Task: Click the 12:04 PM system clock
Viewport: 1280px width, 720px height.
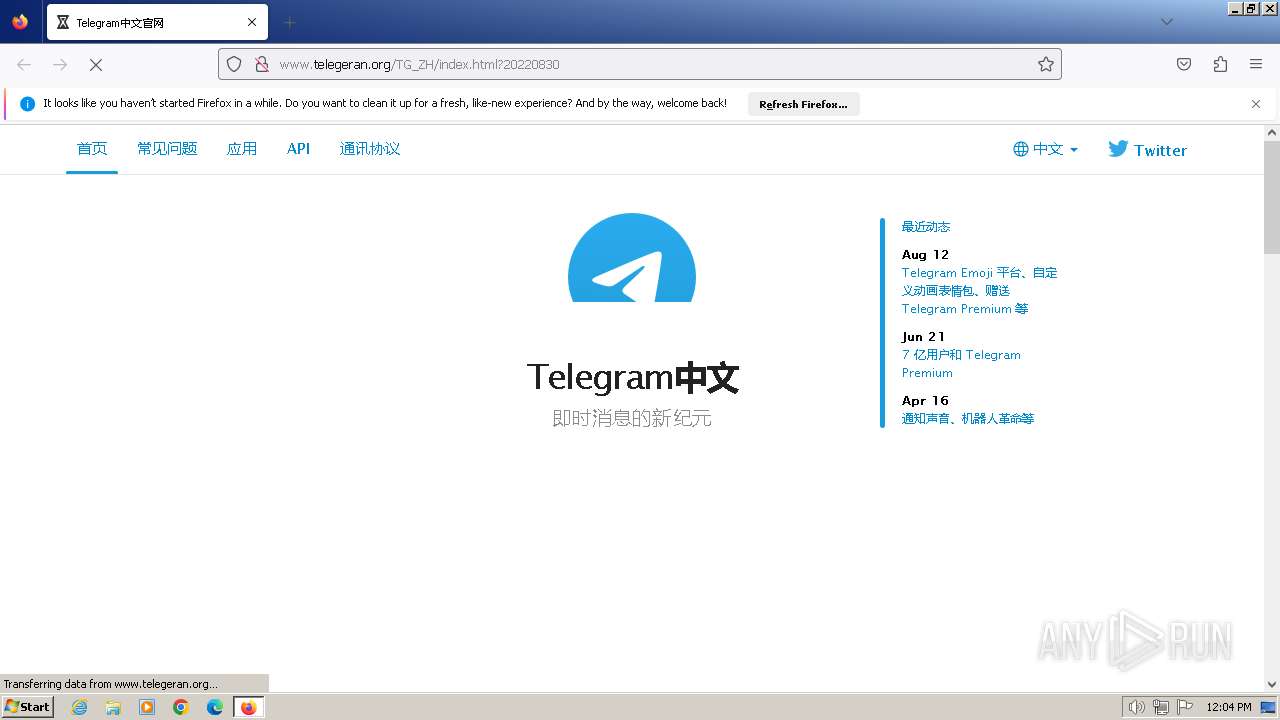Action: click(x=1229, y=707)
